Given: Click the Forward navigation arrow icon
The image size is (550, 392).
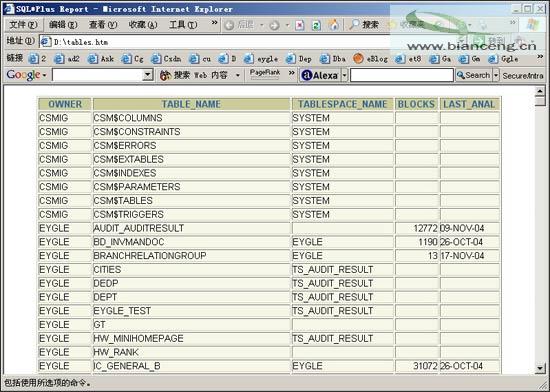Looking at the screenshot, I should point(274,25).
